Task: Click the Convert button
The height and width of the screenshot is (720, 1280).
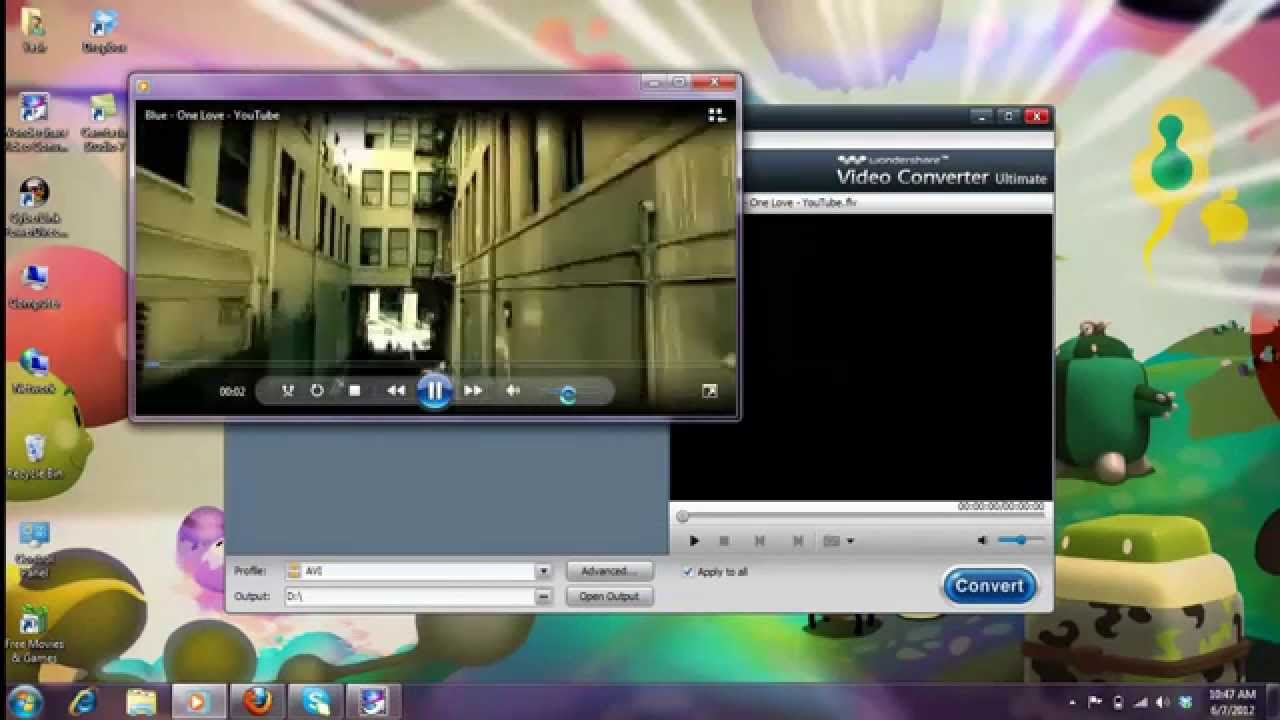Action: (x=989, y=586)
